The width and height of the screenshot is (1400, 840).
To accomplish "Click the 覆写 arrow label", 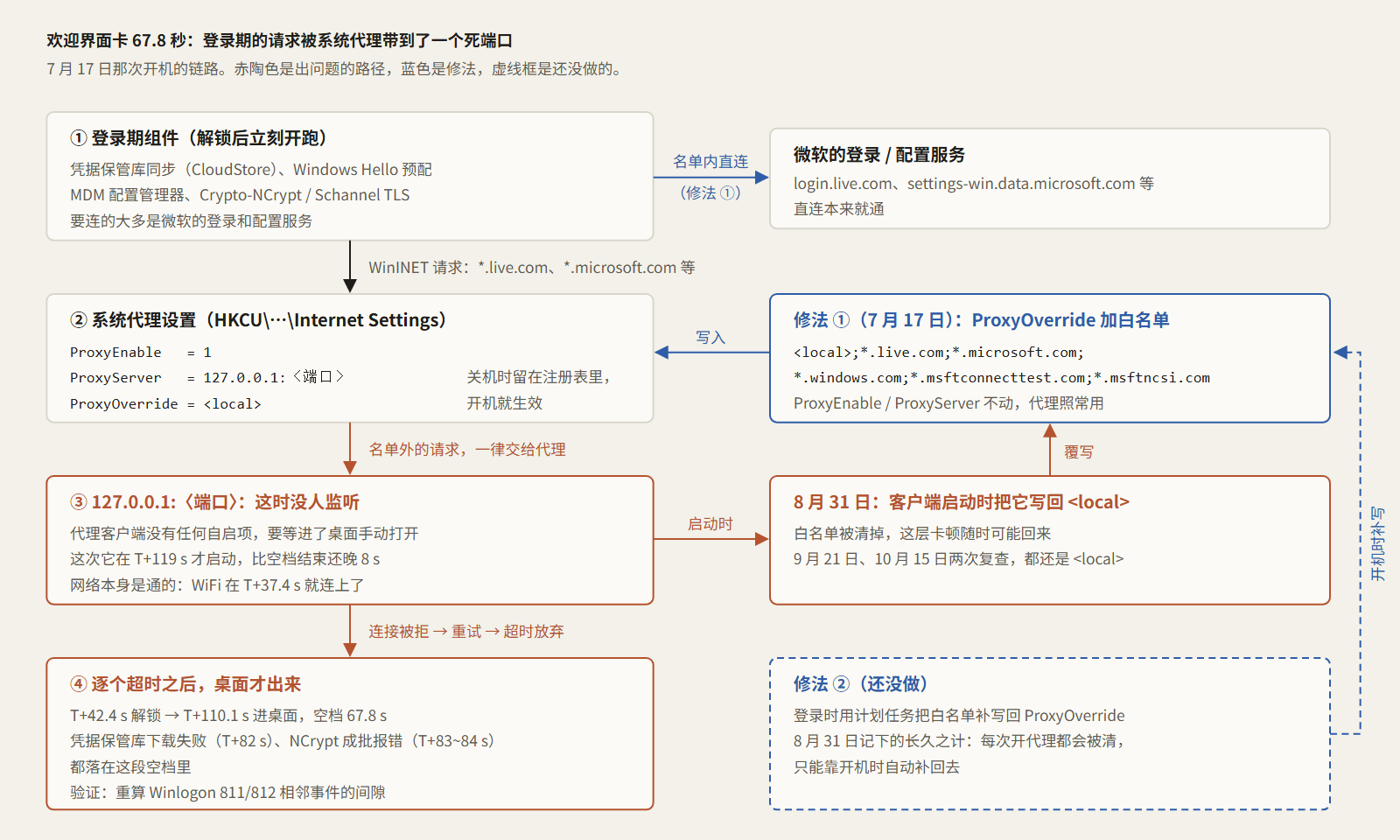I will (x=1079, y=451).
